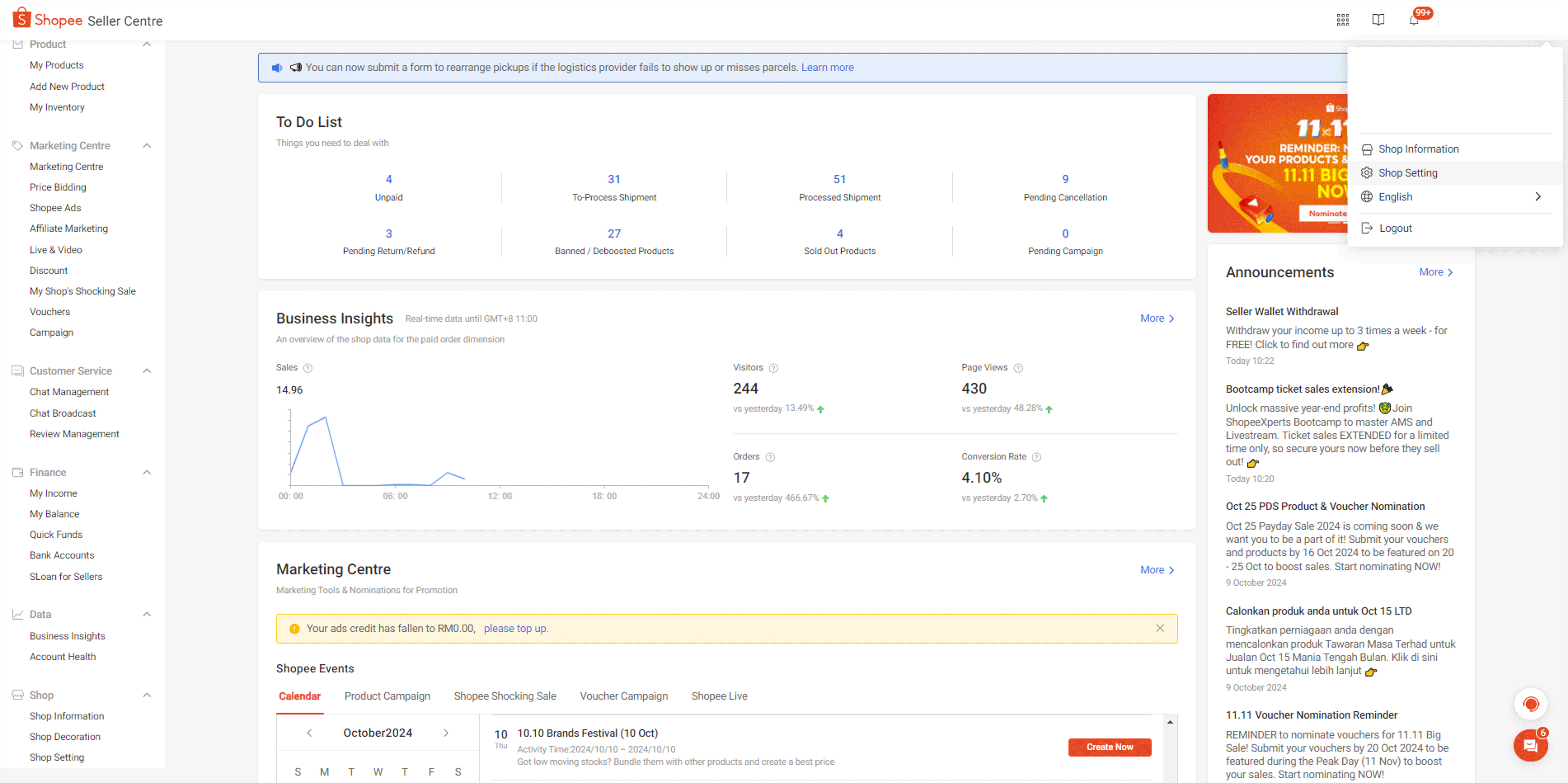
Task: Open the notifications bell icon
Action: tap(1413, 20)
